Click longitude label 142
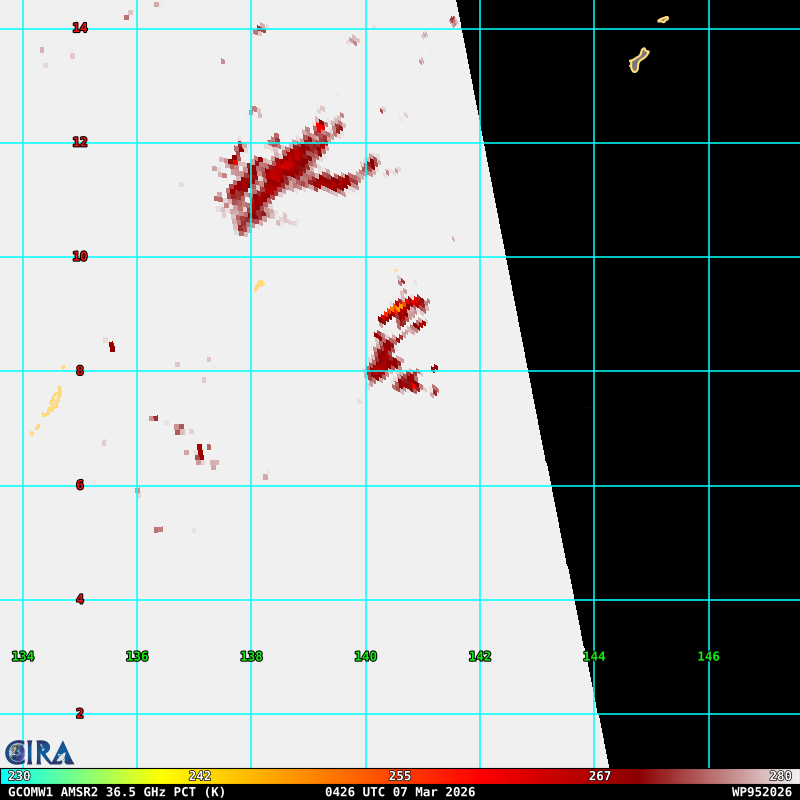Viewport: 800px width, 800px height. 480,656
